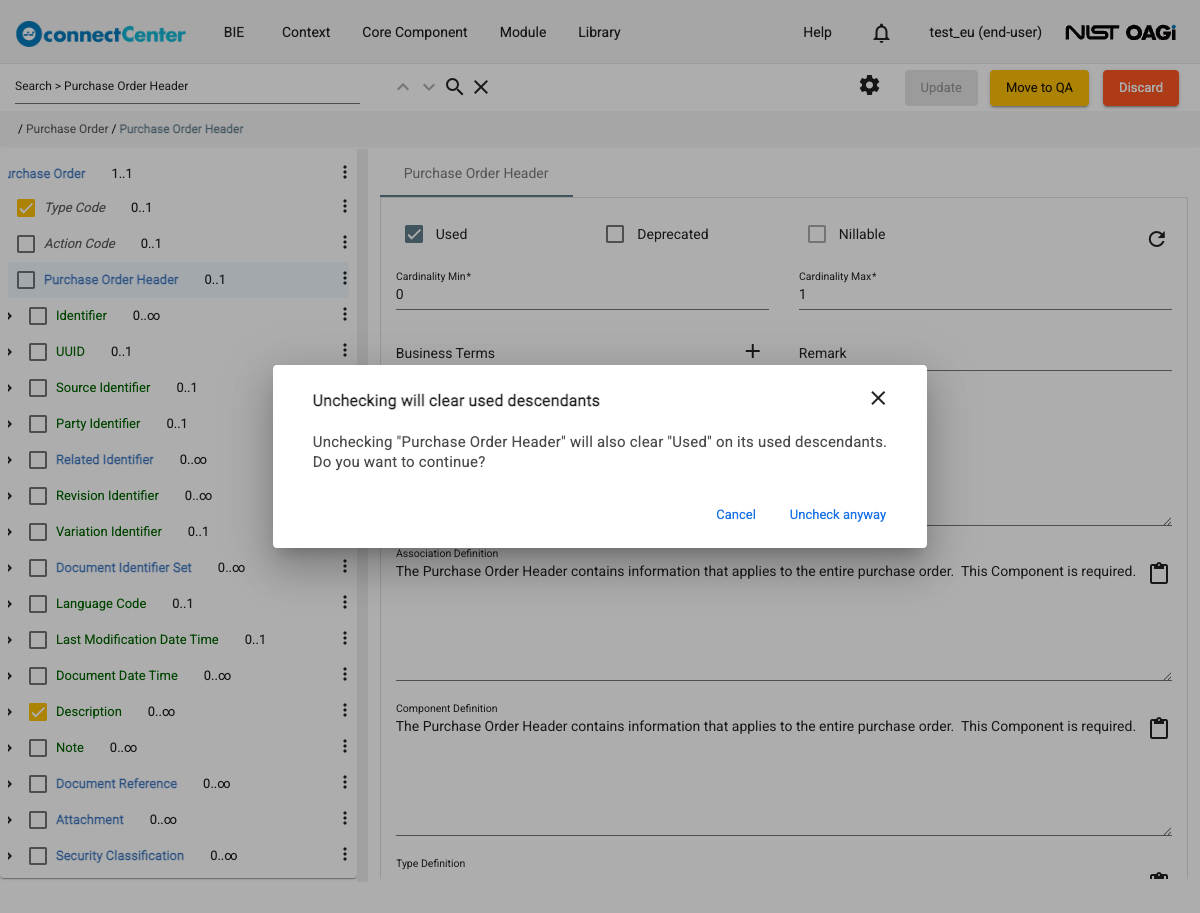Expand the Document Identifier Set node
The height and width of the screenshot is (913, 1200).
click(10, 568)
